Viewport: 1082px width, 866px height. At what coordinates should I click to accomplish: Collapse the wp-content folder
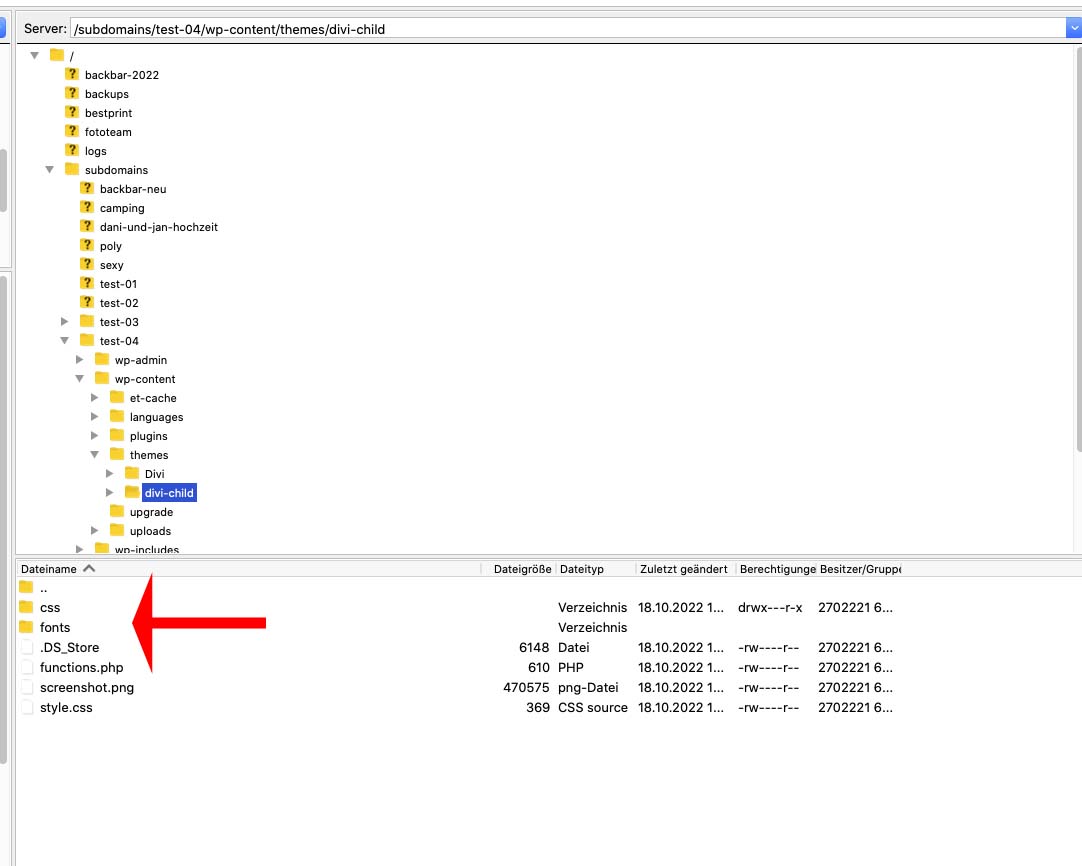(x=80, y=379)
